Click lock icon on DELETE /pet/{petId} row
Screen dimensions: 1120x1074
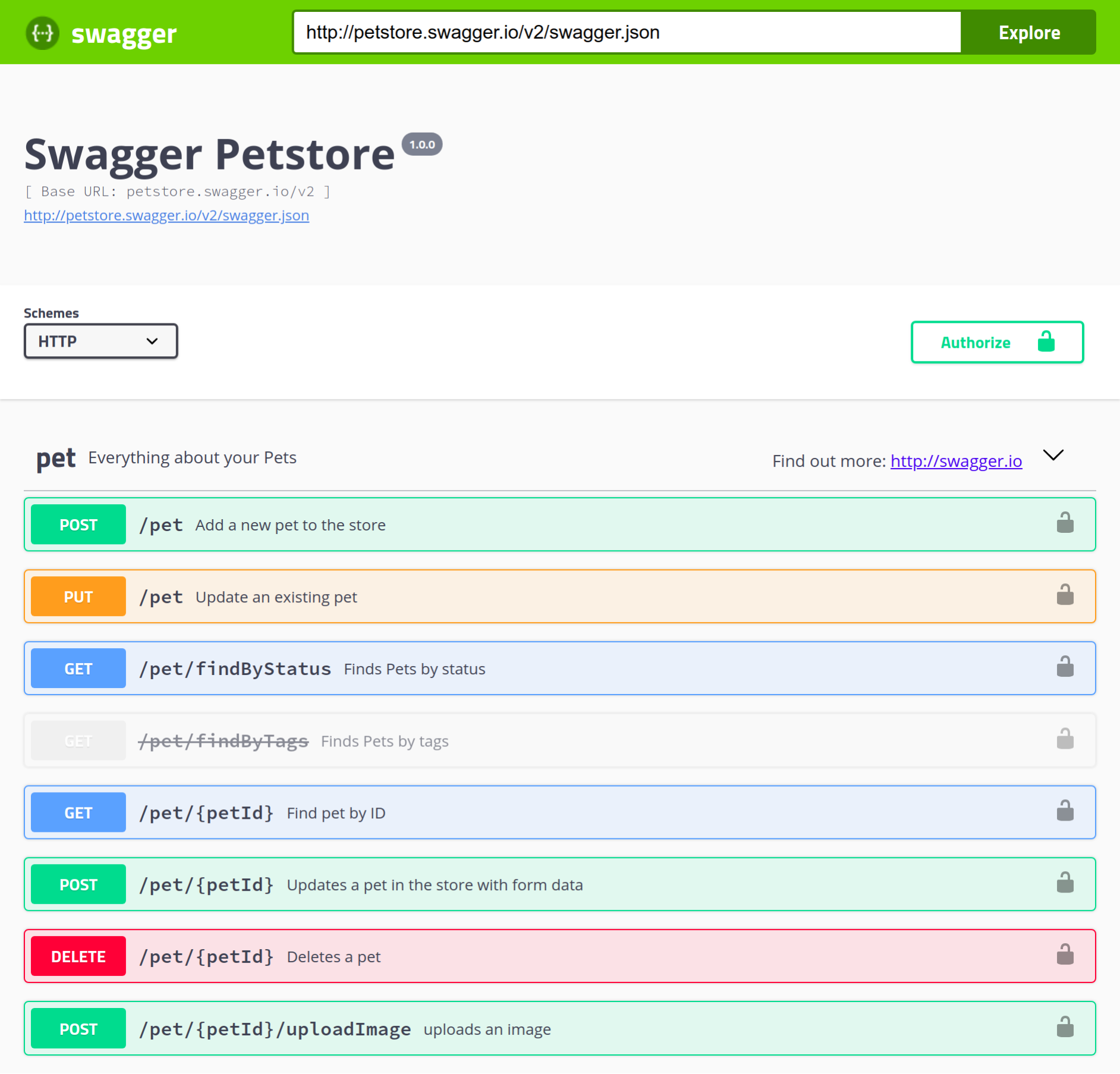click(1065, 955)
